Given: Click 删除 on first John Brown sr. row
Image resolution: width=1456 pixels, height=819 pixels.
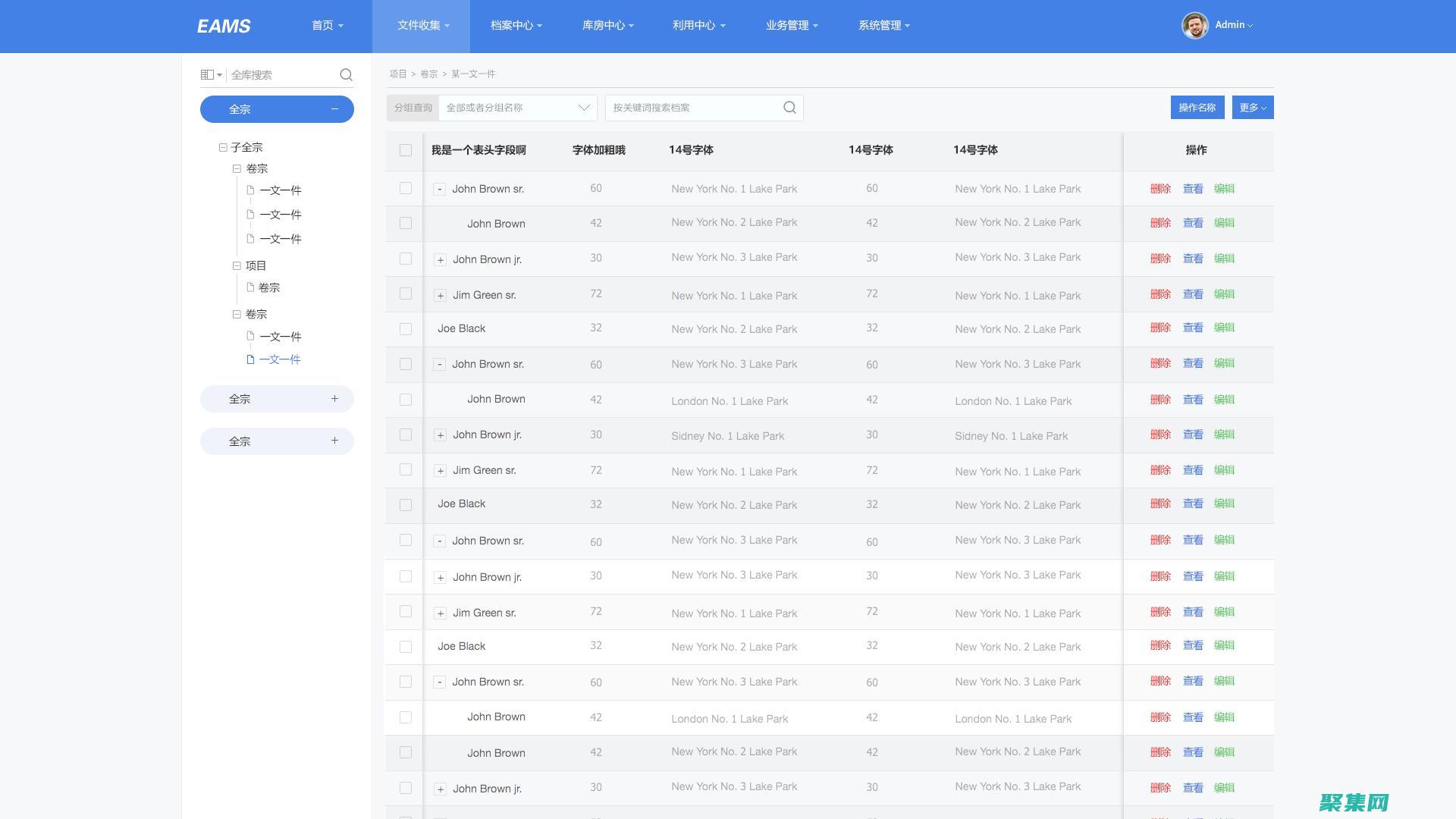Looking at the screenshot, I should click(x=1160, y=189).
